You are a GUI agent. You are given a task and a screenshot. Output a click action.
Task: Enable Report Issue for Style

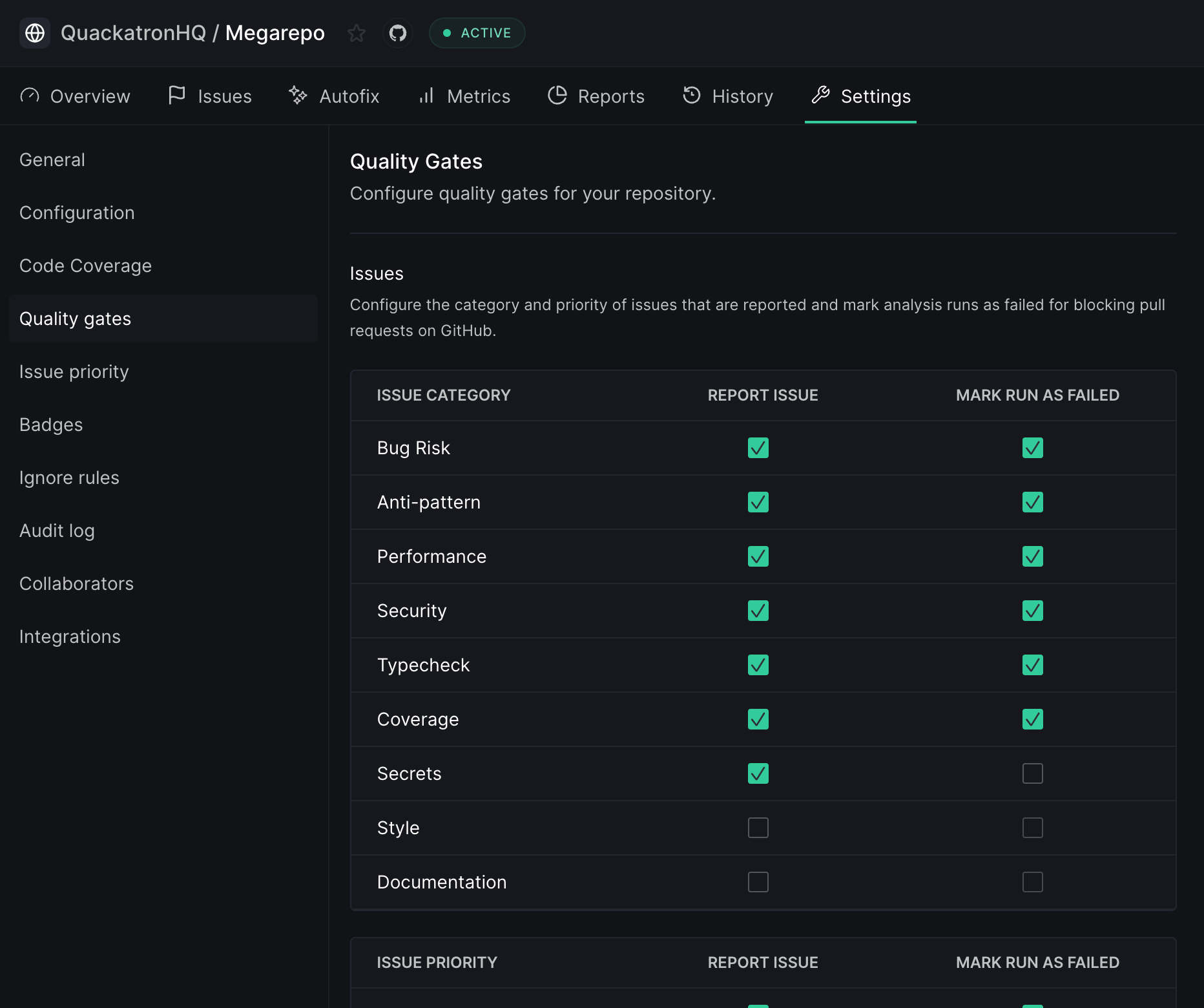[758, 828]
